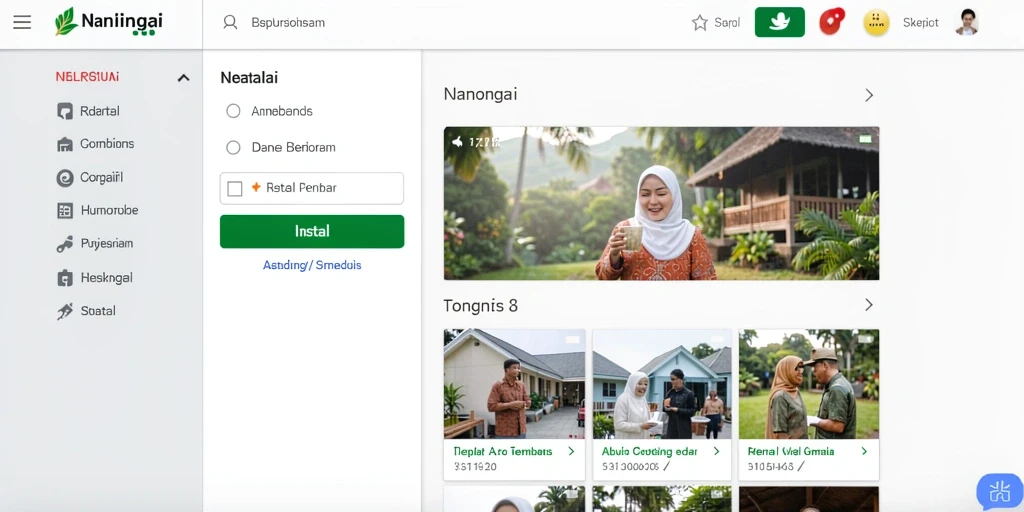Open the hamburger menu
Viewport: 1024px width, 512px height.
22,22
